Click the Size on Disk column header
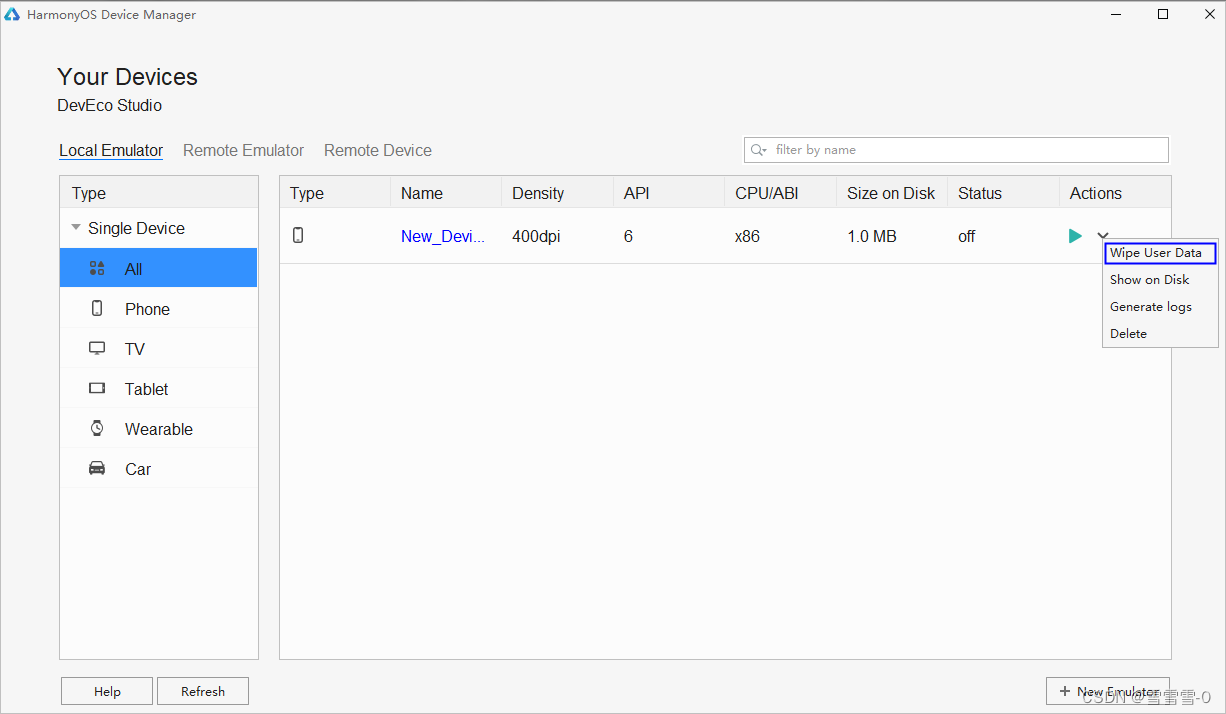 pos(891,193)
